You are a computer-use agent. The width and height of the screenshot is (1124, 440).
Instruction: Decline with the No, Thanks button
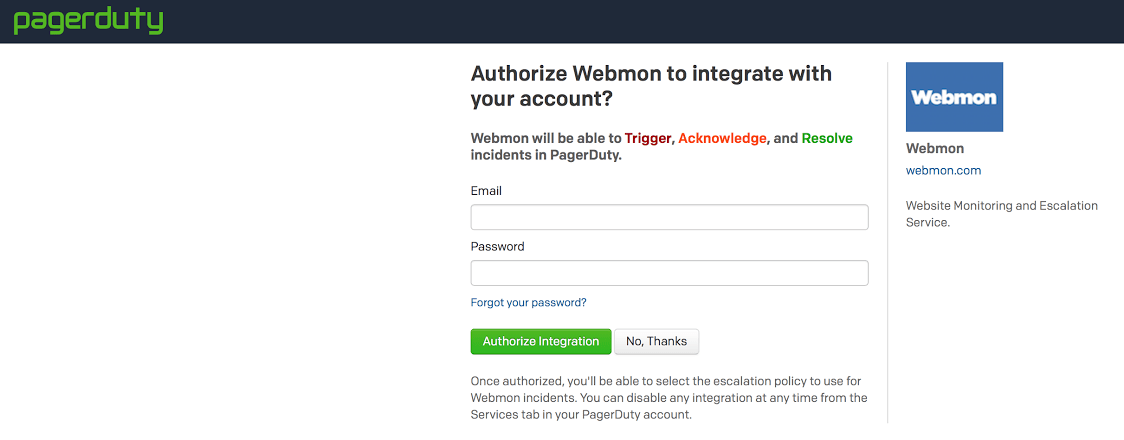pyautogui.click(x=656, y=341)
